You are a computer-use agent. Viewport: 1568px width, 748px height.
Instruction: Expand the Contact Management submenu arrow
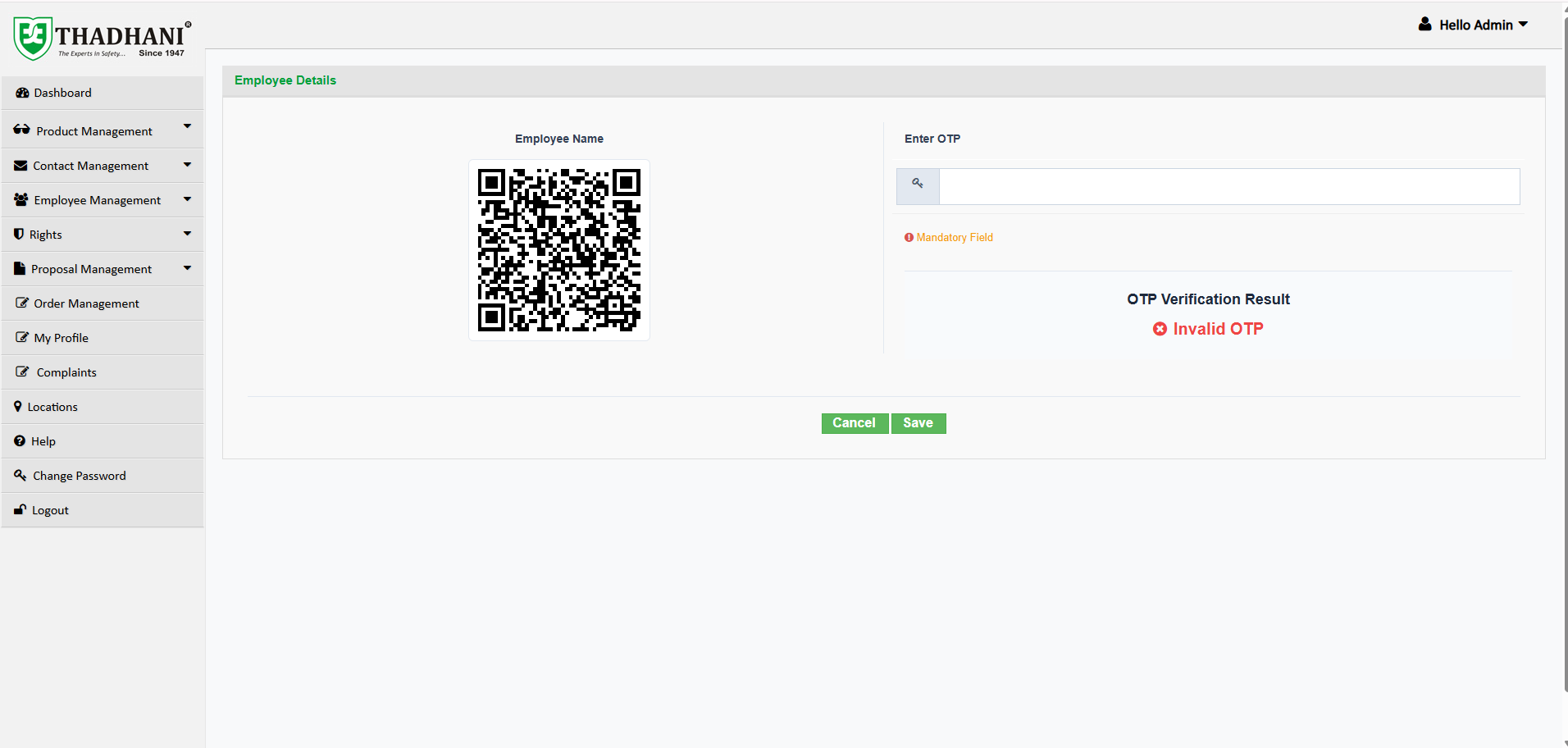pyautogui.click(x=187, y=165)
